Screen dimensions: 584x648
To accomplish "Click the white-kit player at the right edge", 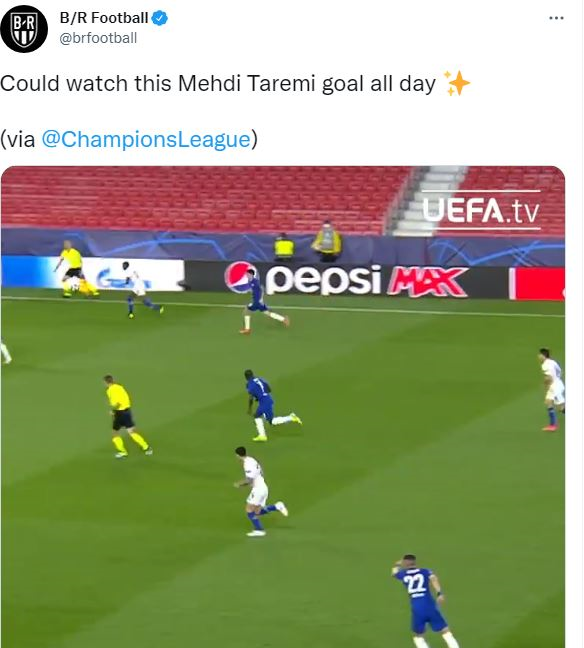I will tap(551, 389).
